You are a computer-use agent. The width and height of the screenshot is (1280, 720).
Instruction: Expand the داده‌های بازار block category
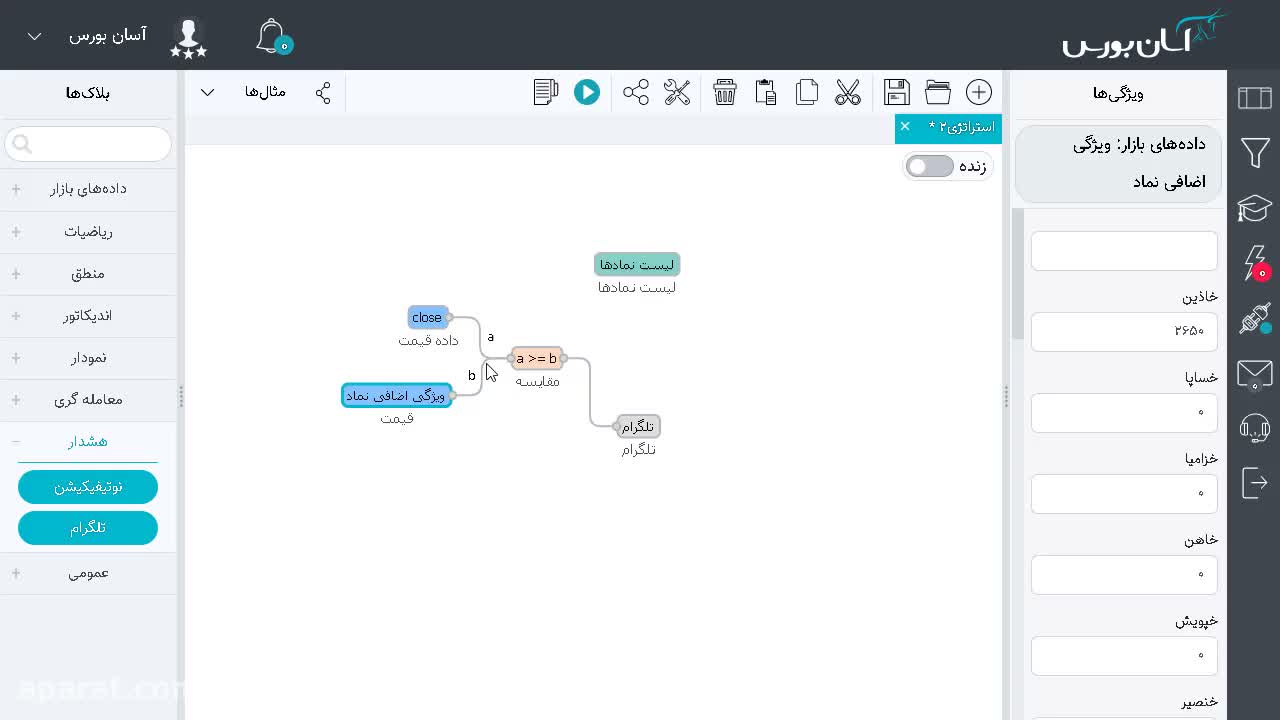[x=88, y=188]
